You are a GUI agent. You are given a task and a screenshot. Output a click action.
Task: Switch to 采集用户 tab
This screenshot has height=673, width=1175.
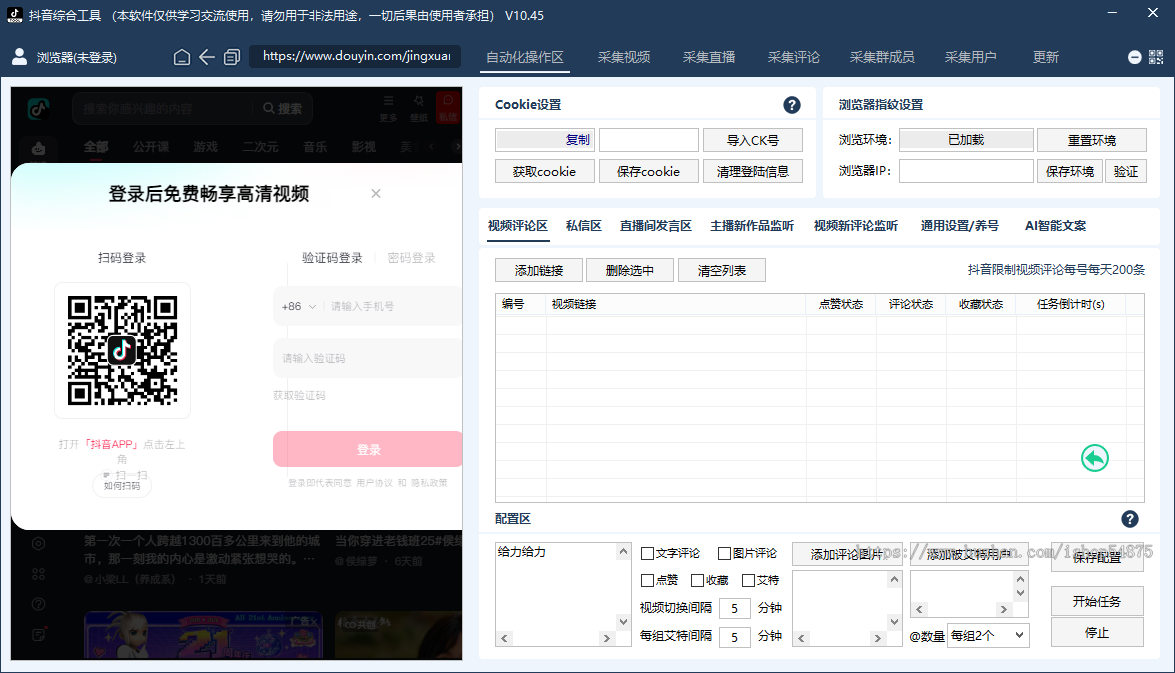(x=970, y=57)
